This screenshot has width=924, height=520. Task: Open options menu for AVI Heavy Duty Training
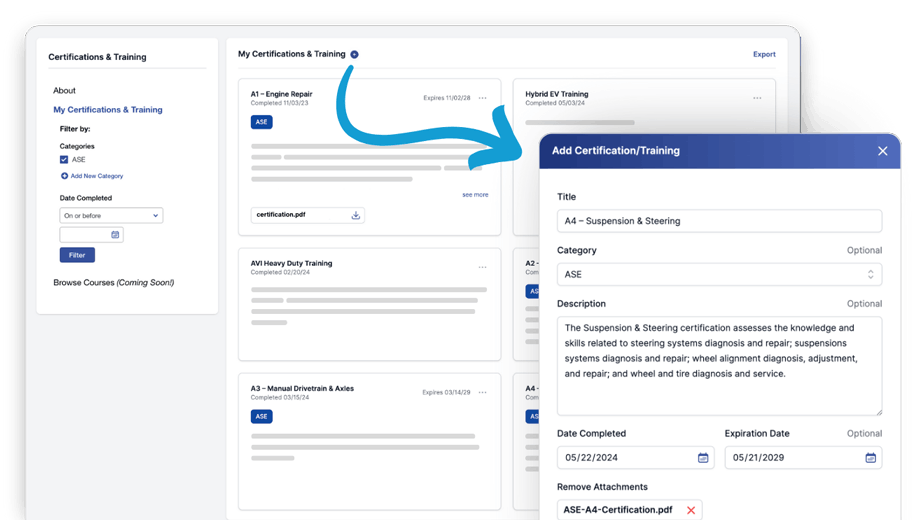pos(483,267)
